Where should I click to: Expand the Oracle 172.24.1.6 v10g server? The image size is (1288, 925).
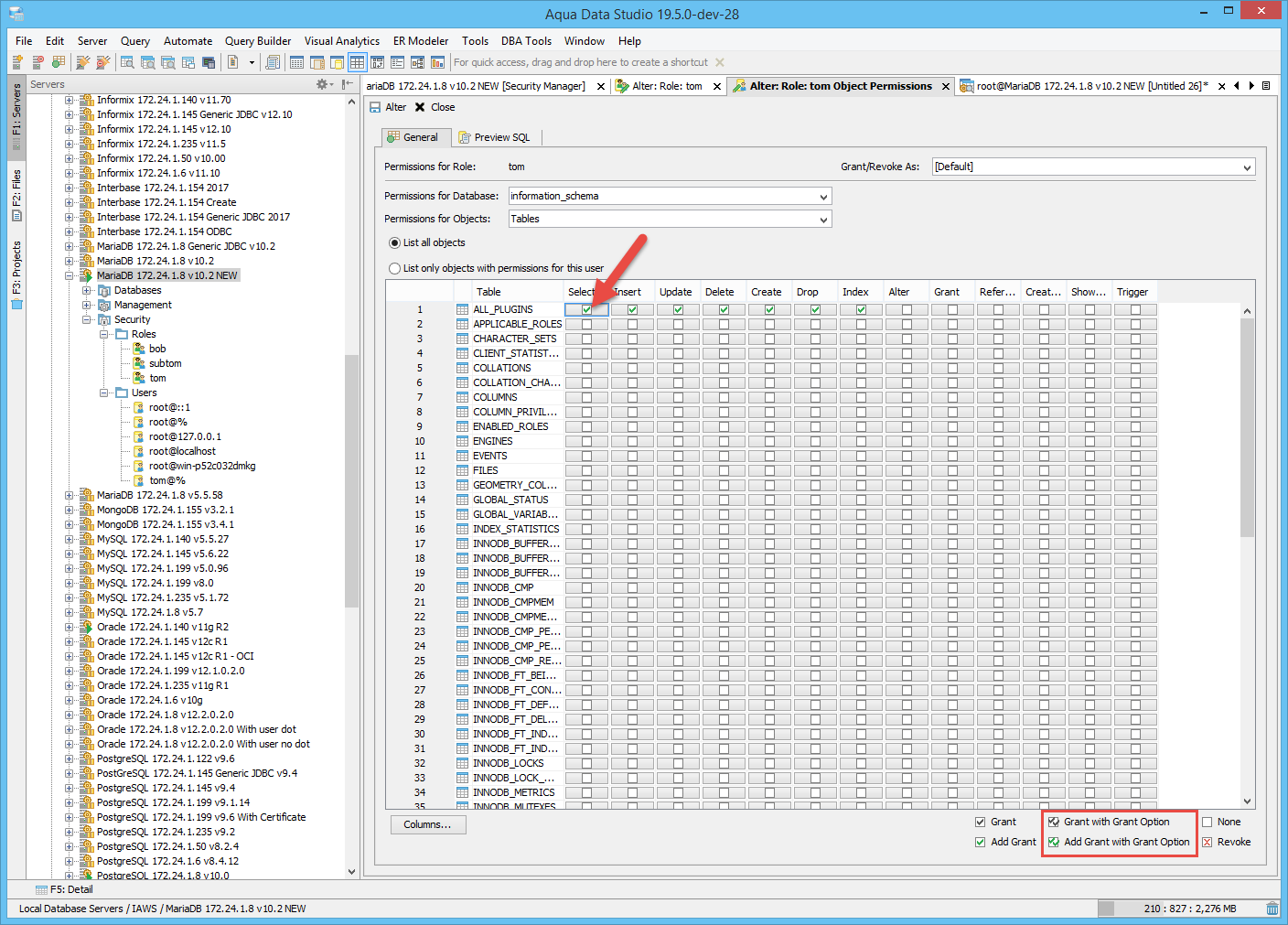(x=70, y=700)
